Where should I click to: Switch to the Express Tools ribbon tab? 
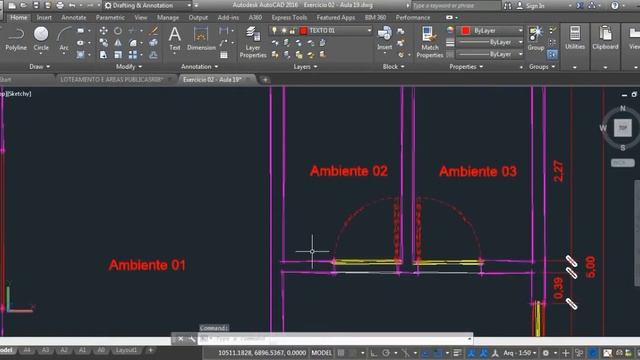click(x=289, y=18)
